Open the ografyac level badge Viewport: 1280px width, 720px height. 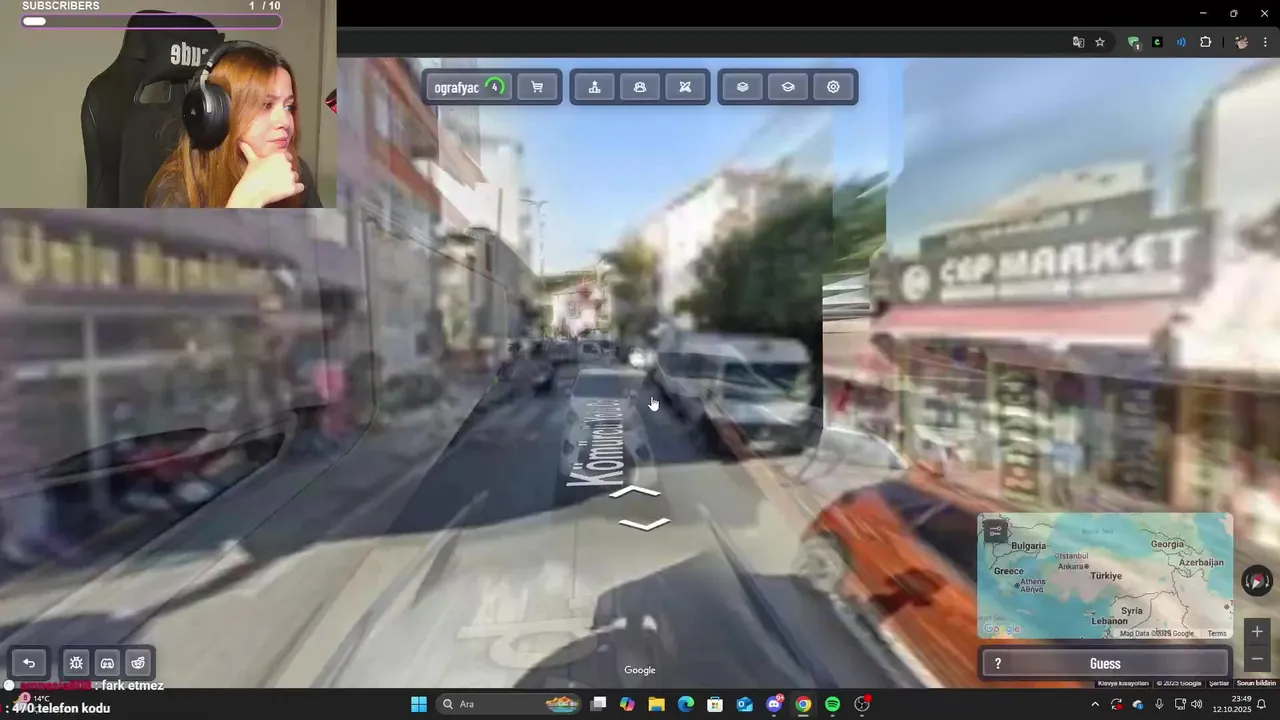tap(469, 87)
